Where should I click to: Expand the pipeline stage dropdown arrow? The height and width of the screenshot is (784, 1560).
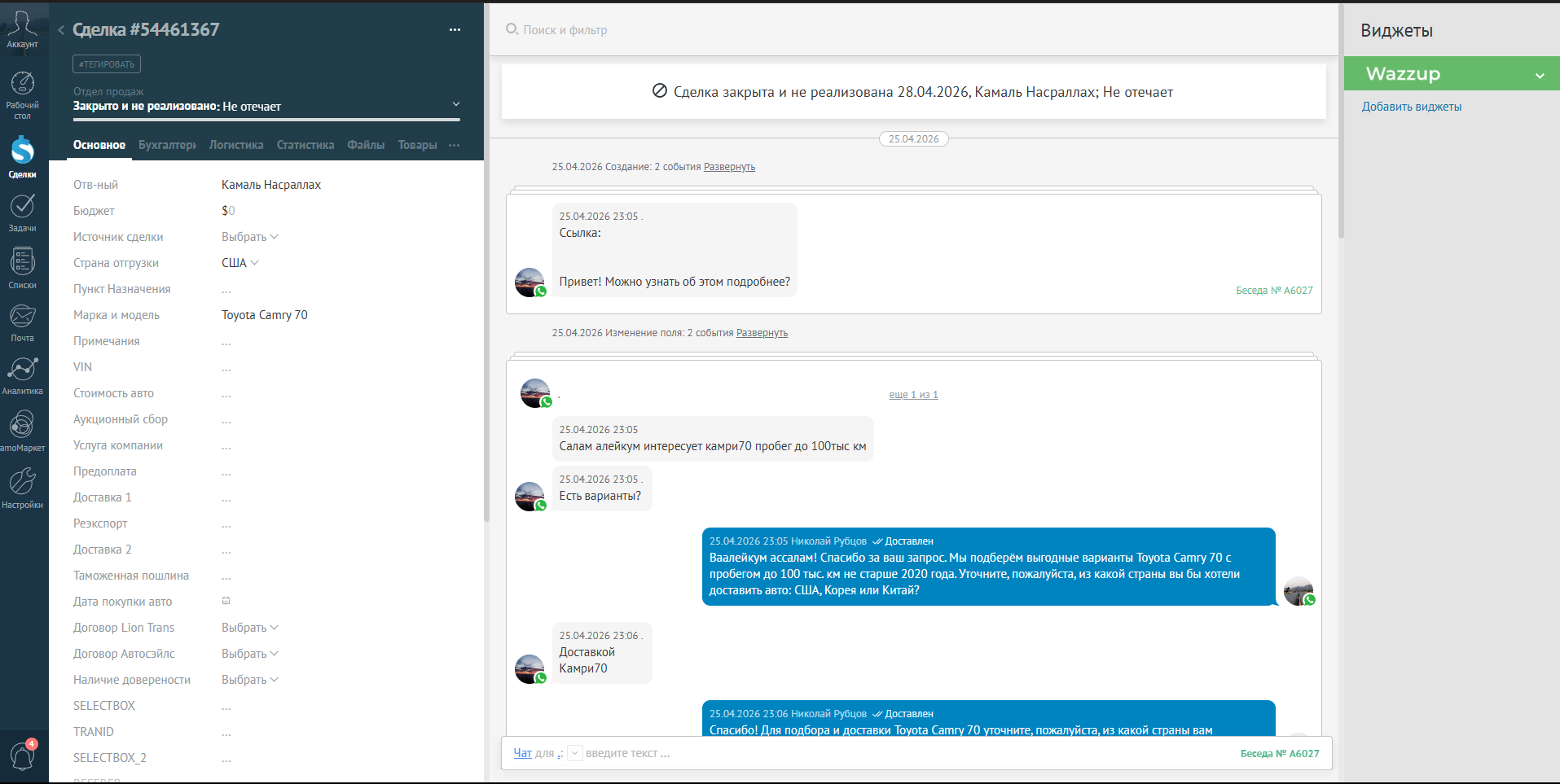pyautogui.click(x=456, y=104)
